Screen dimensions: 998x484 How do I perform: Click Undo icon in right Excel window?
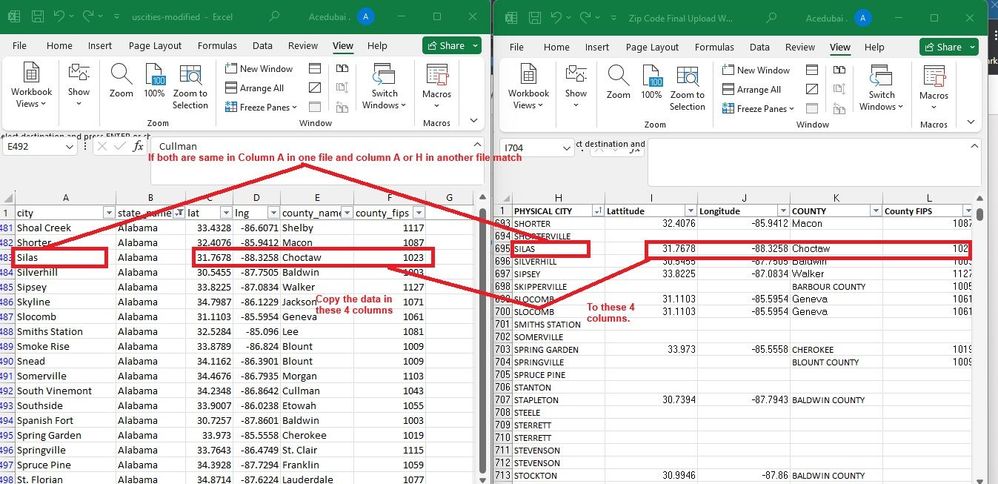556,17
